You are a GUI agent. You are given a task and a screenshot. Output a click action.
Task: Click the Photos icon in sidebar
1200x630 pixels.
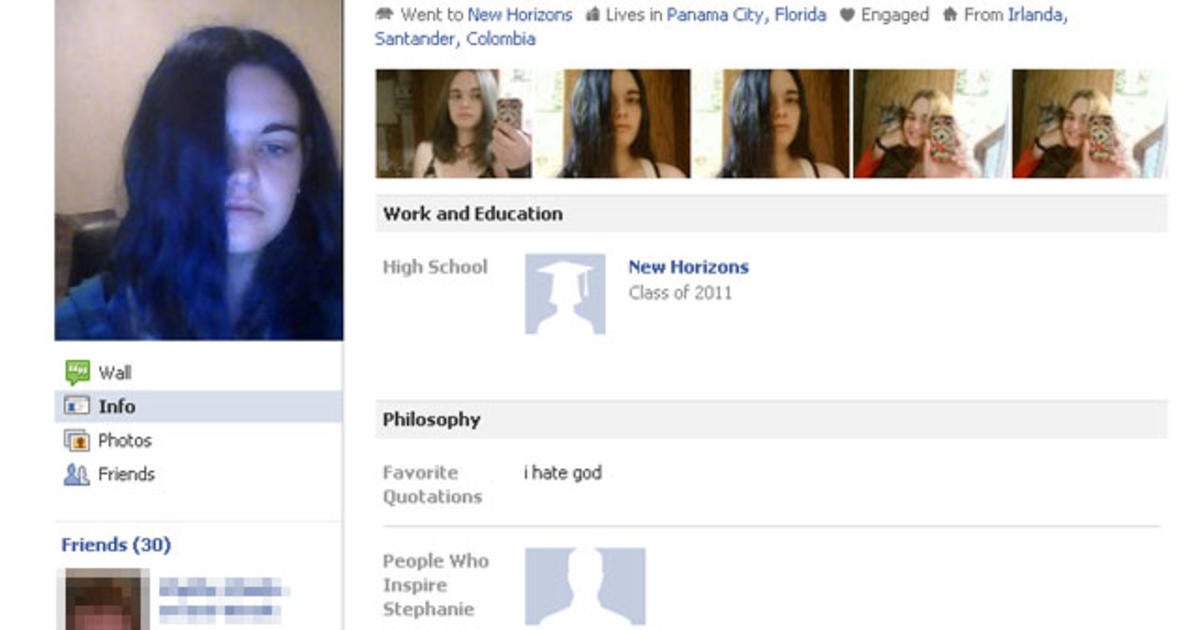click(77, 440)
